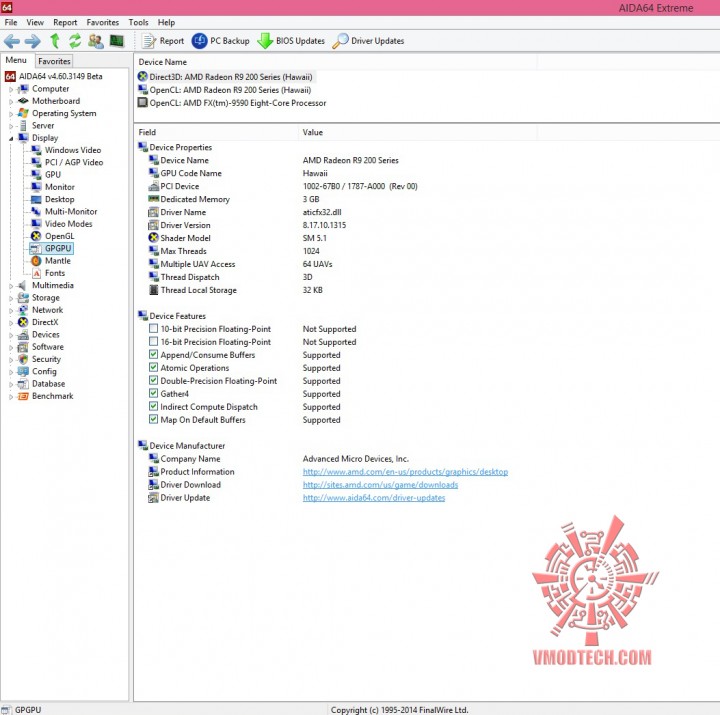Open the users manage icon in toolbar
The image size is (720, 715).
[96, 41]
